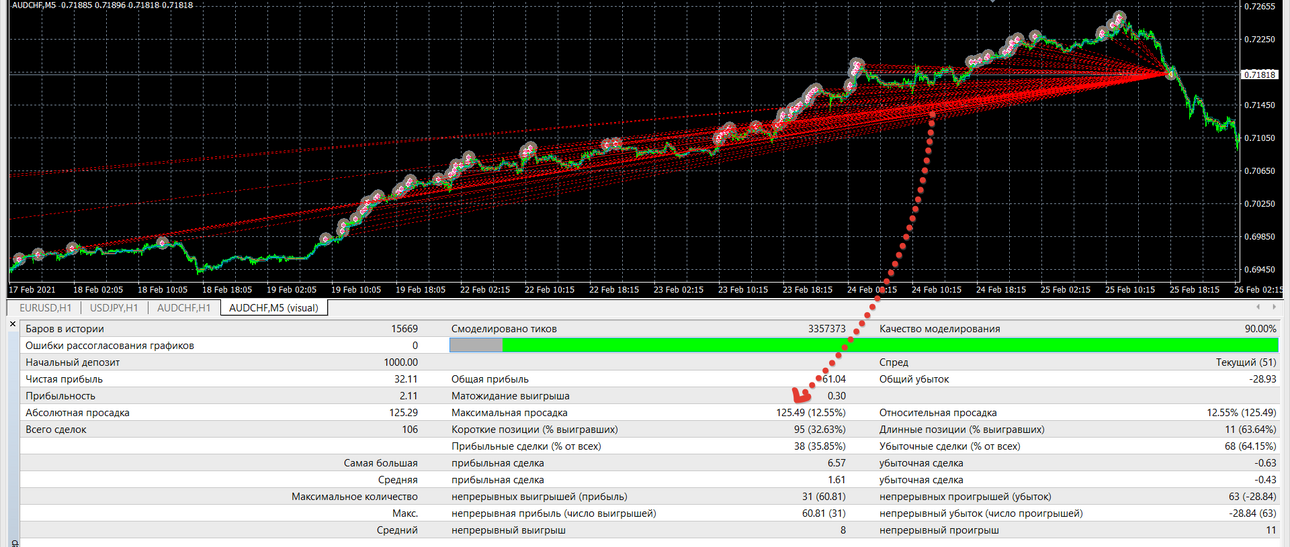The image size is (1290, 547).
Task: Click the 'Абсолютная просадка' label
Action: [x=77, y=413]
